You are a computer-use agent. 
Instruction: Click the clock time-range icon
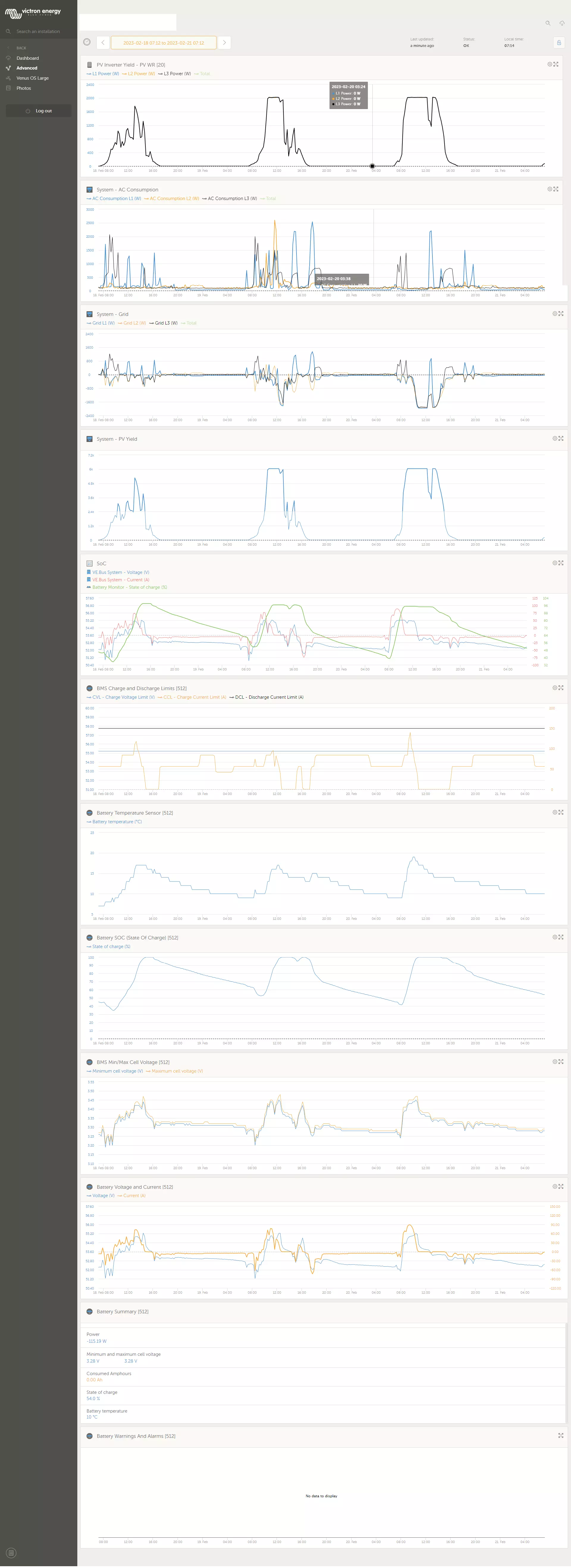point(87,42)
